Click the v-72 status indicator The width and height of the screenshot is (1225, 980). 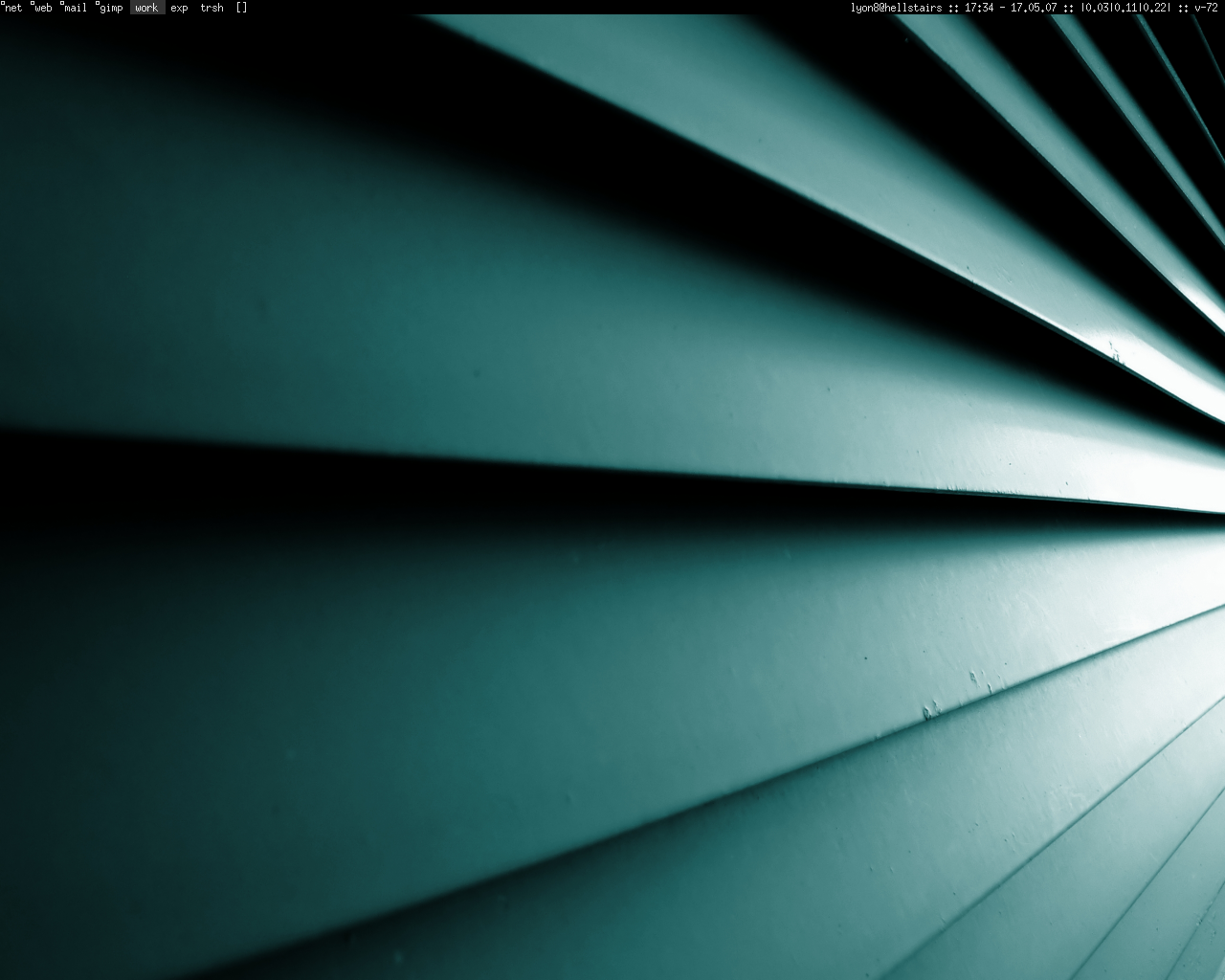point(1206,8)
